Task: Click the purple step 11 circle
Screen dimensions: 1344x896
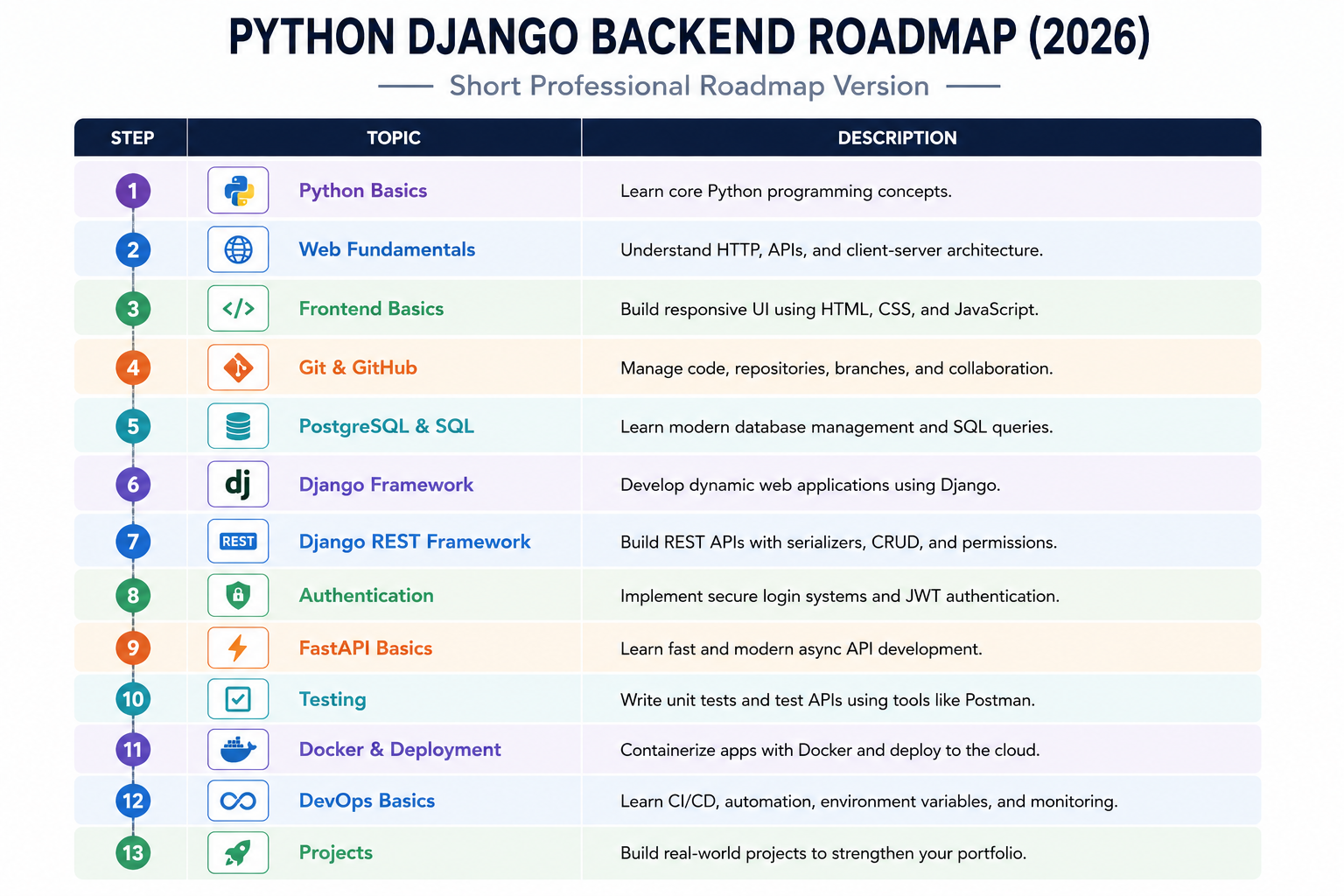Action: click(x=133, y=750)
